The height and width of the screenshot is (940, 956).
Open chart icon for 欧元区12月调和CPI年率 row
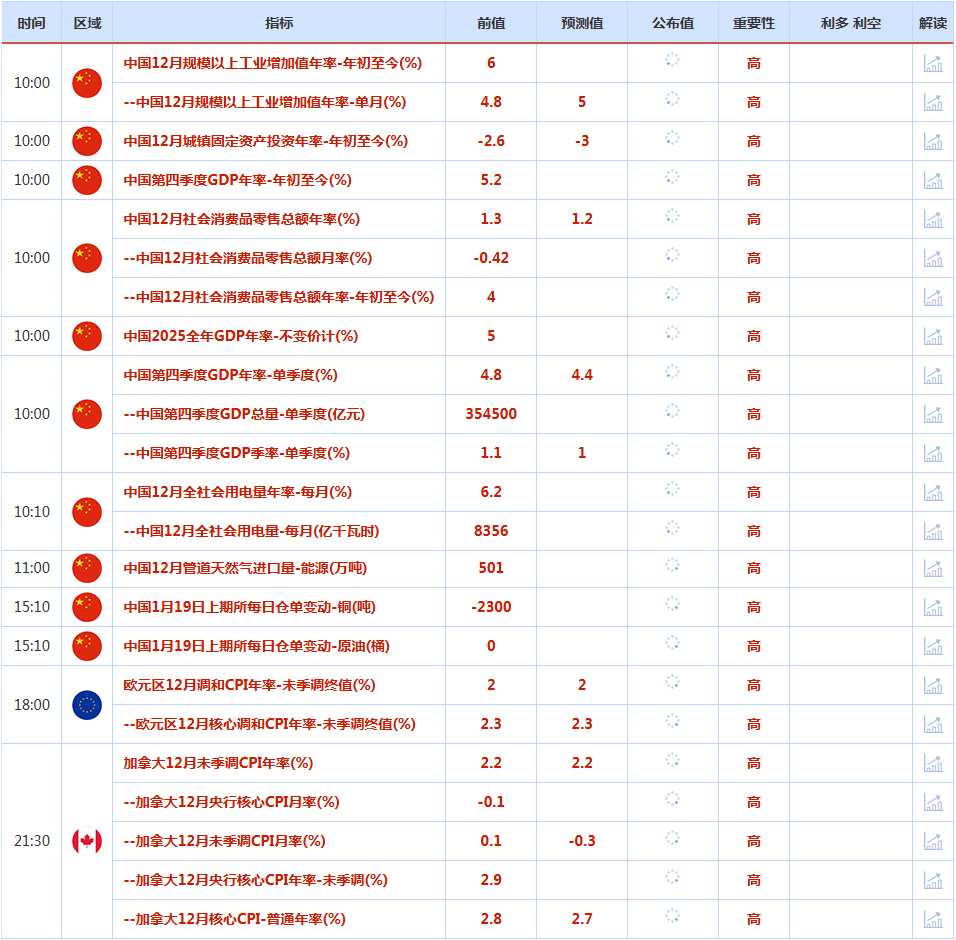(x=933, y=686)
